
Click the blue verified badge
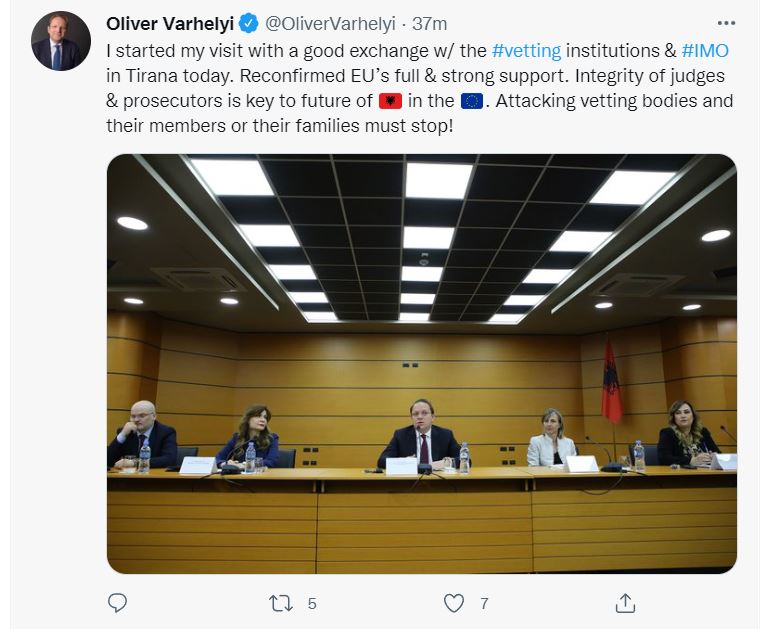pos(248,23)
